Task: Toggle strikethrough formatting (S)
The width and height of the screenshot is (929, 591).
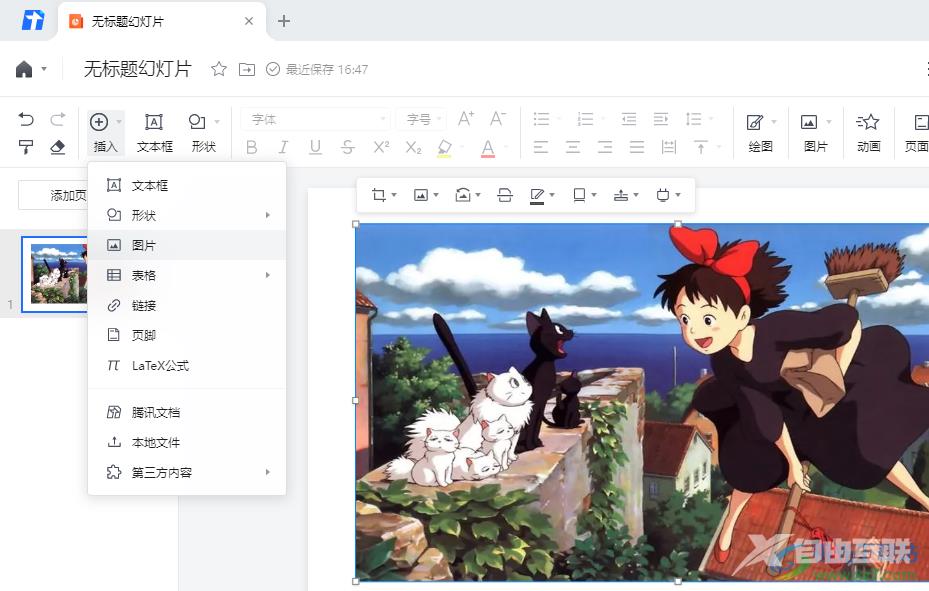Action: 348,147
